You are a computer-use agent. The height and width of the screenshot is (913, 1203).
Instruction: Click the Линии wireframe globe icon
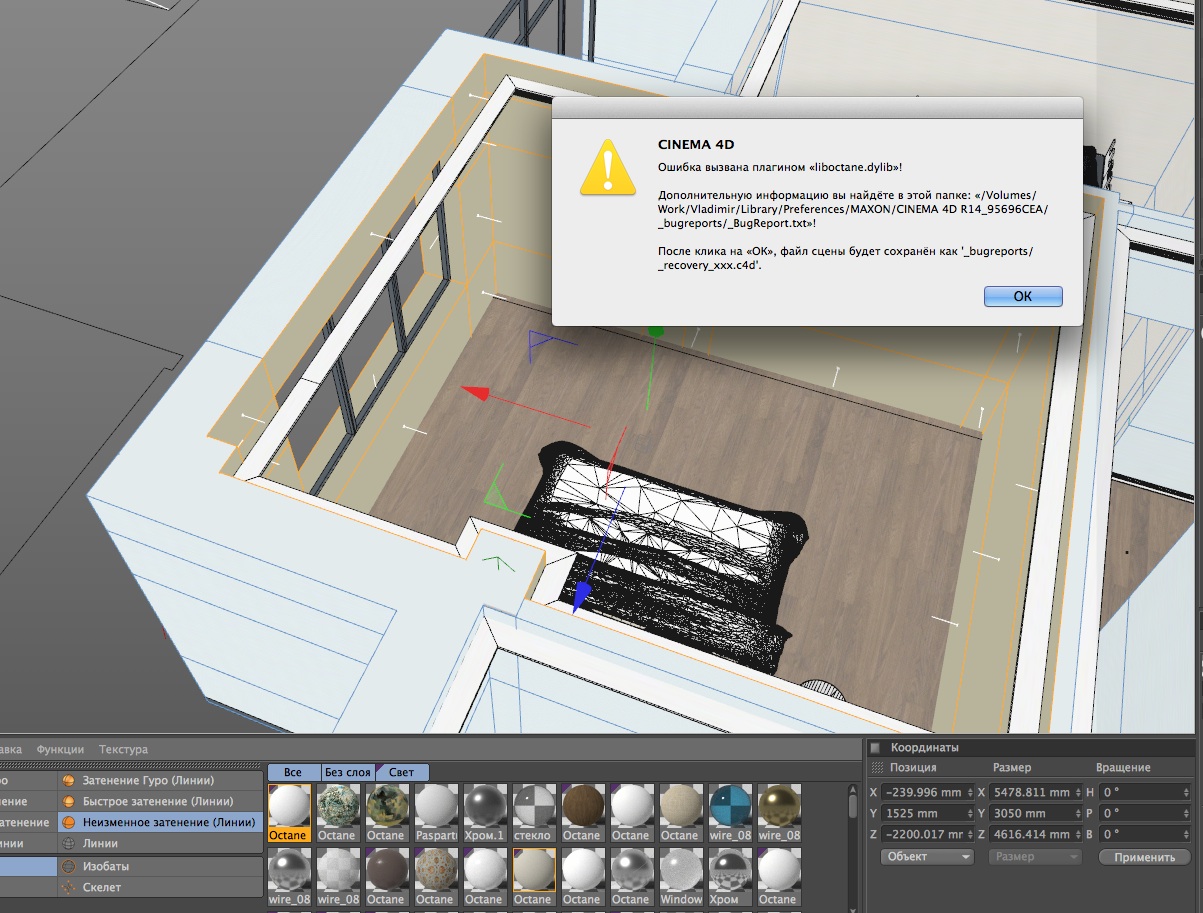pos(69,843)
